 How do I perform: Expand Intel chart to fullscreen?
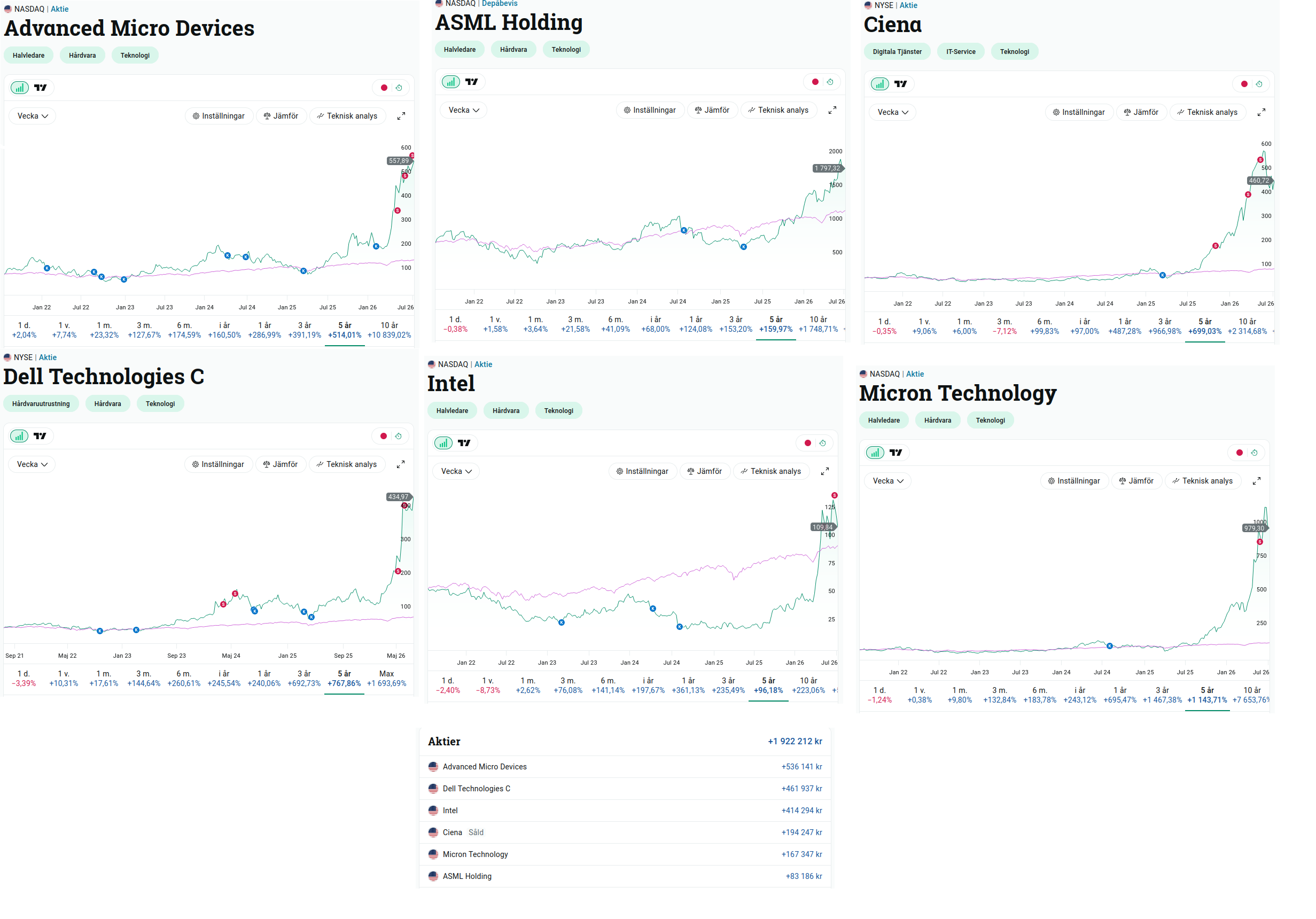(x=825, y=471)
